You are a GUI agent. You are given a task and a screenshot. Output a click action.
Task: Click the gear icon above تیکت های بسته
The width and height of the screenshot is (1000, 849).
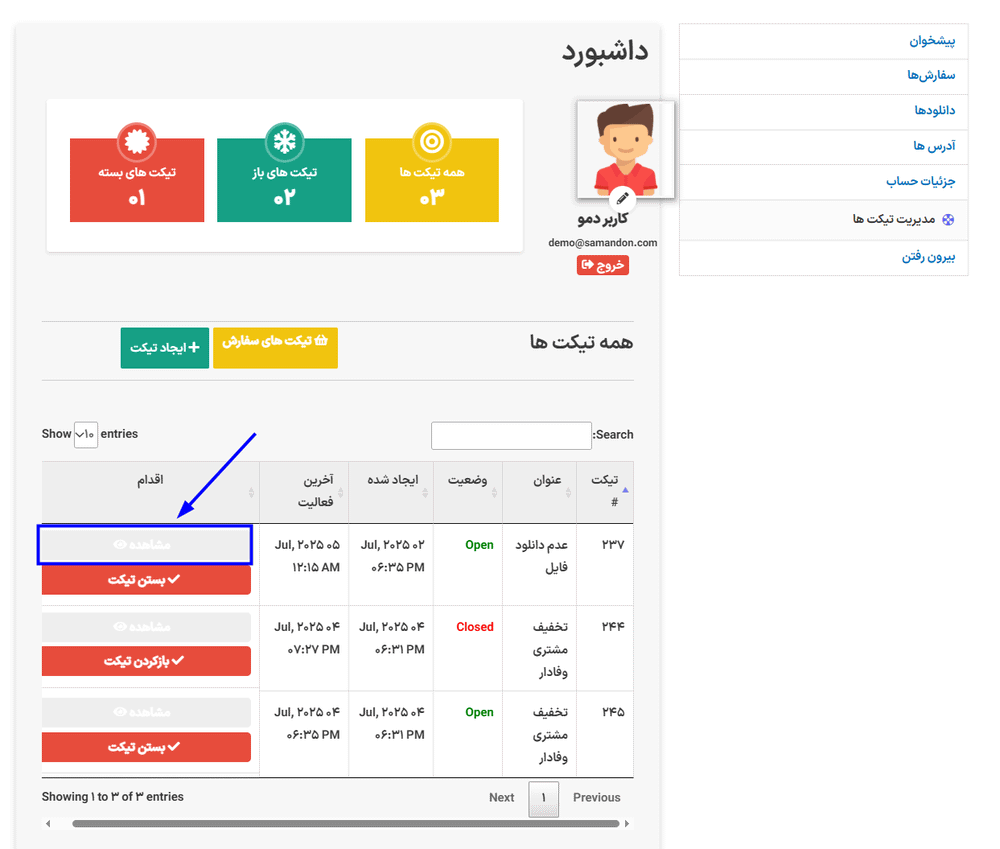[136, 141]
